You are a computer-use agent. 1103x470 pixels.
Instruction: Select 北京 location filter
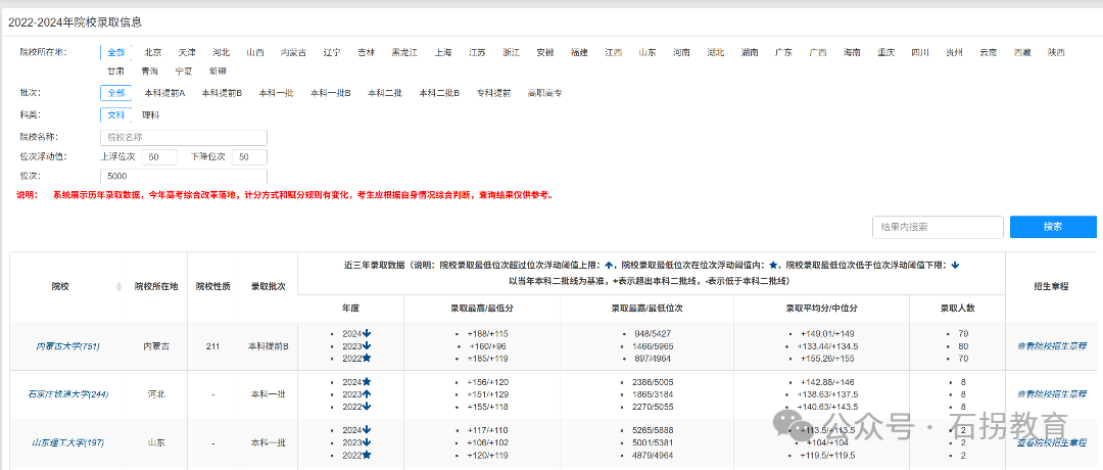(x=153, y=53)
